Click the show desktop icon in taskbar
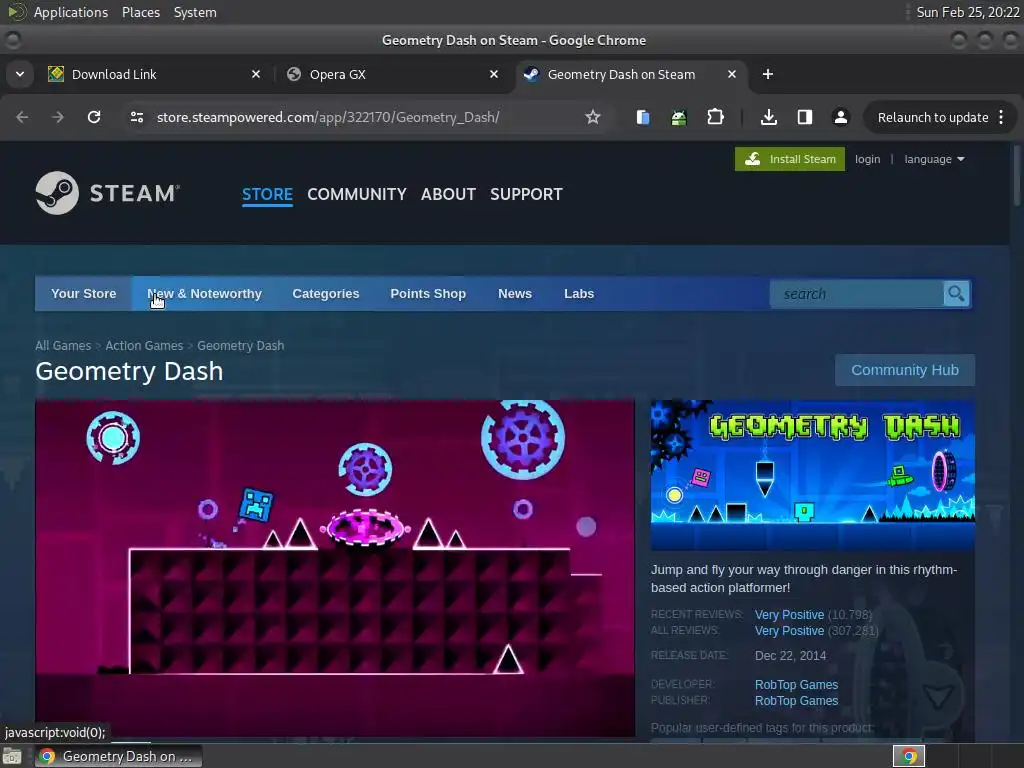The width and height of the screenshot is (1024, 768). 12,756
